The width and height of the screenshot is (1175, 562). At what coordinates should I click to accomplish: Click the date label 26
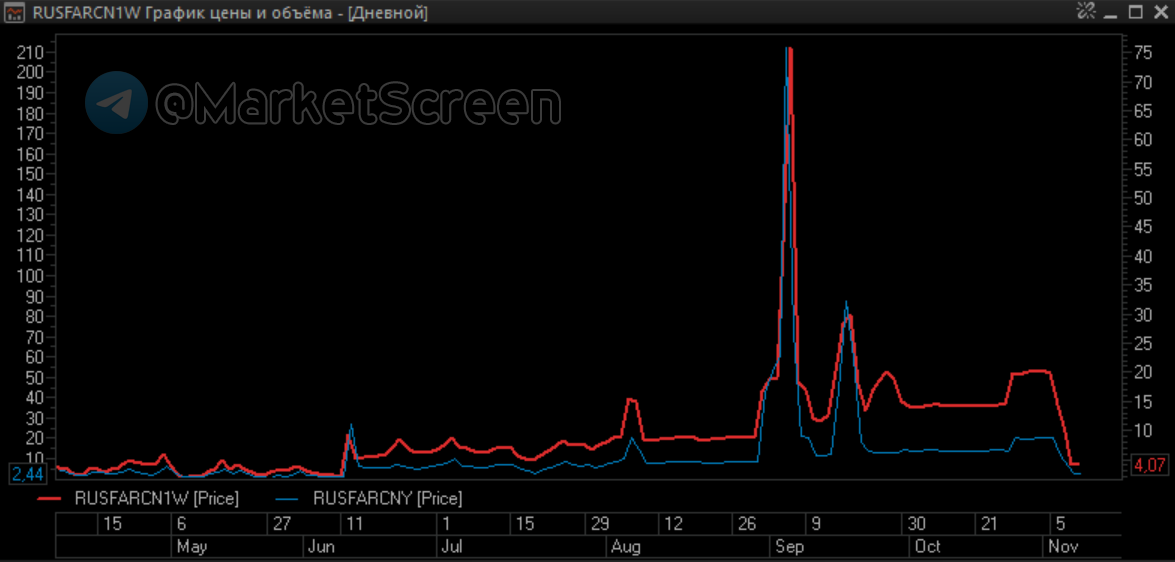[747, 524]
